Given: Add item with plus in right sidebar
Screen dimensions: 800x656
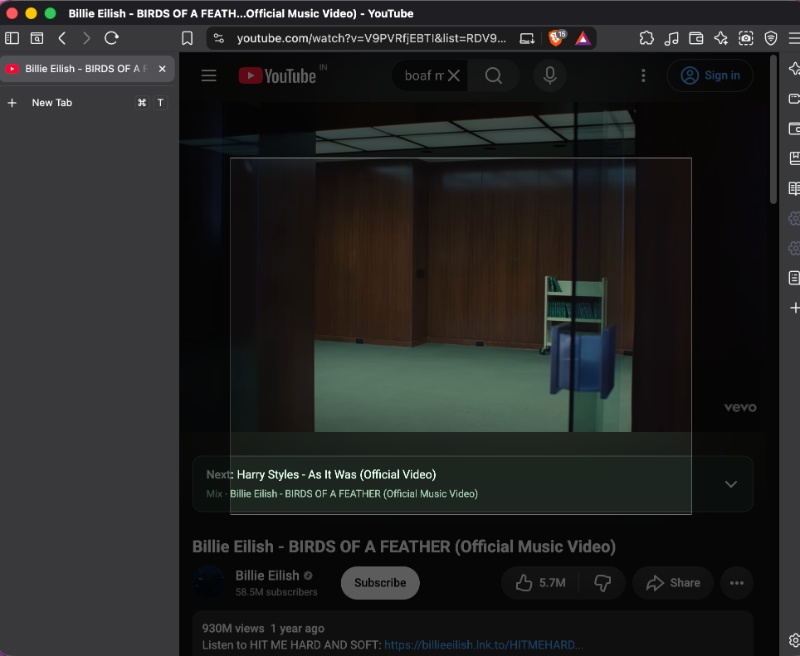Looking at the screenshot, I should [794, 308].
